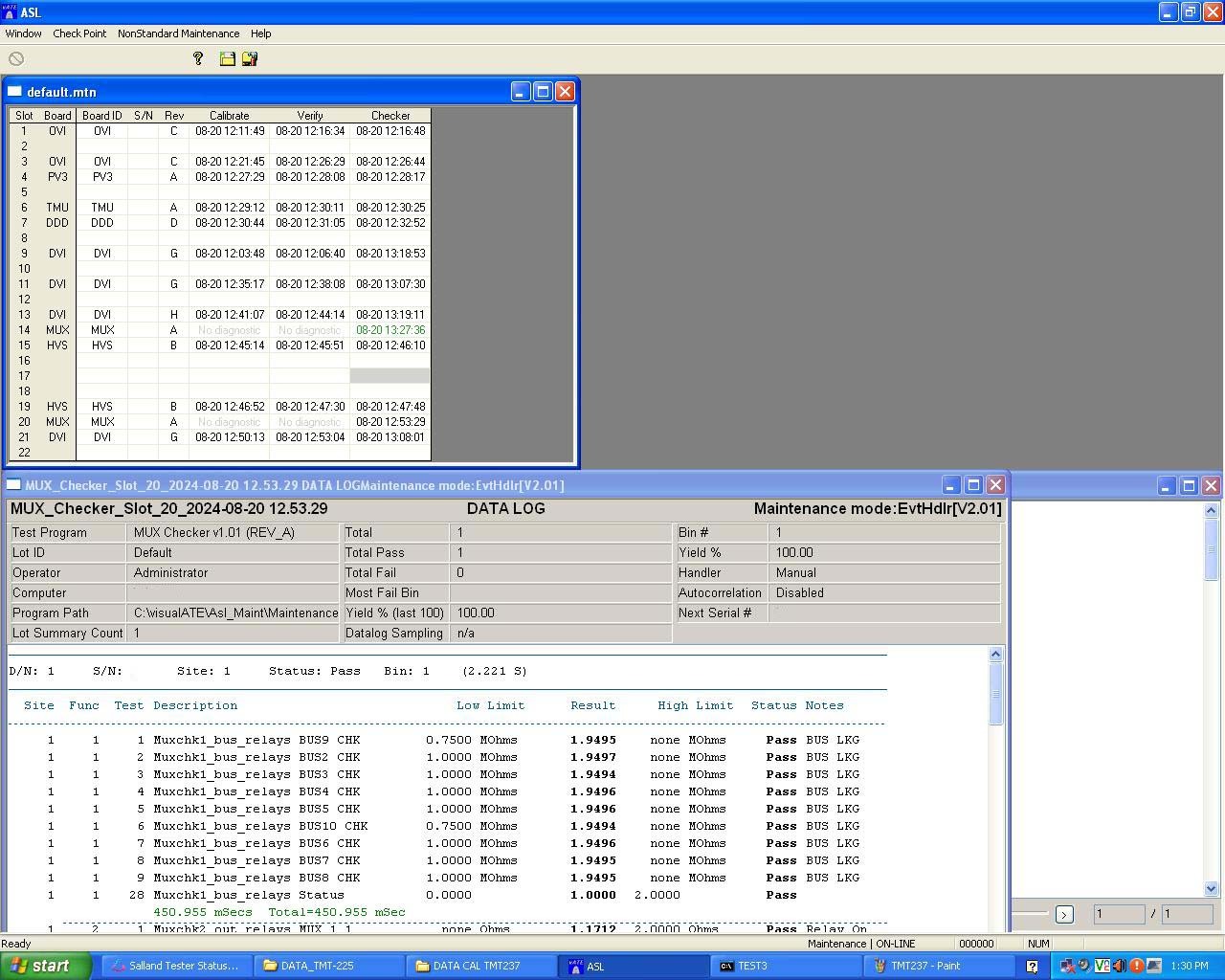
Task: Click the folder-with-tool toolbar icon
Action: (250, 59)
